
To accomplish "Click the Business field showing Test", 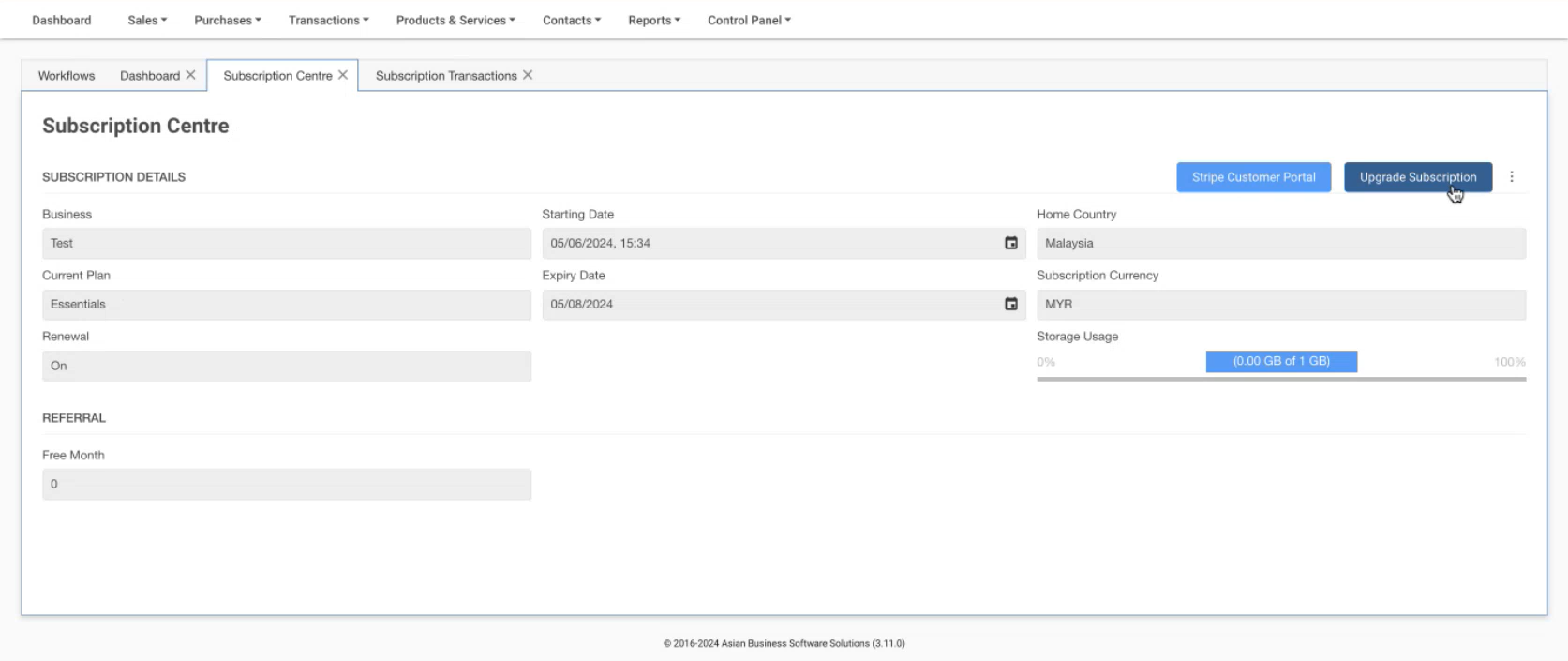I will (x=287, y=243).
